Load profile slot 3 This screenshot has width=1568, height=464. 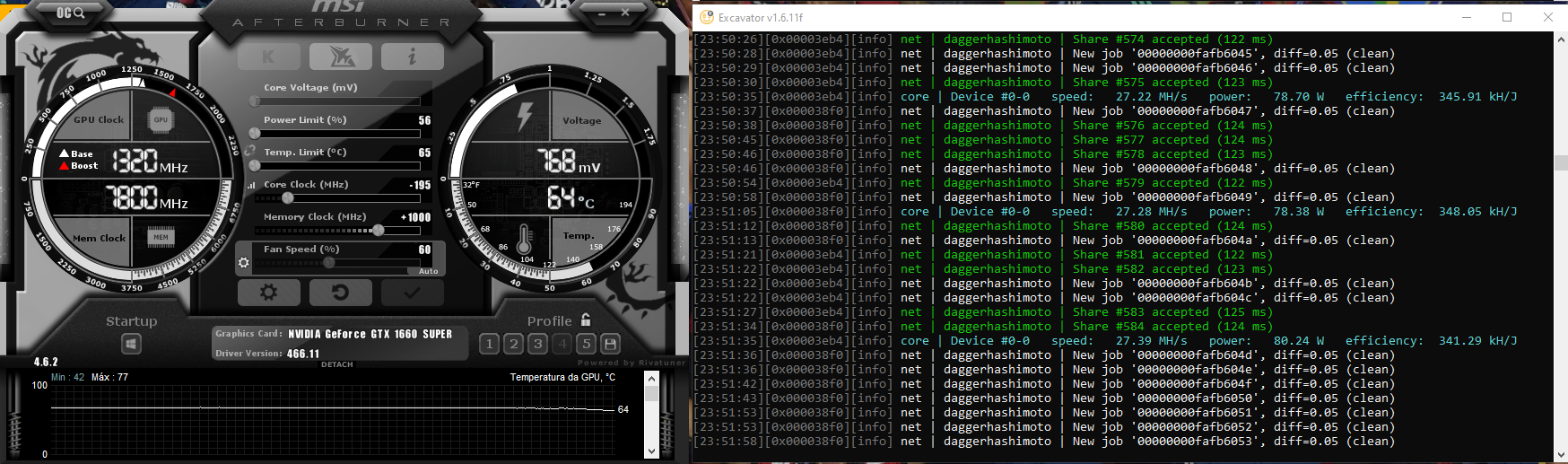pos(537,344)
